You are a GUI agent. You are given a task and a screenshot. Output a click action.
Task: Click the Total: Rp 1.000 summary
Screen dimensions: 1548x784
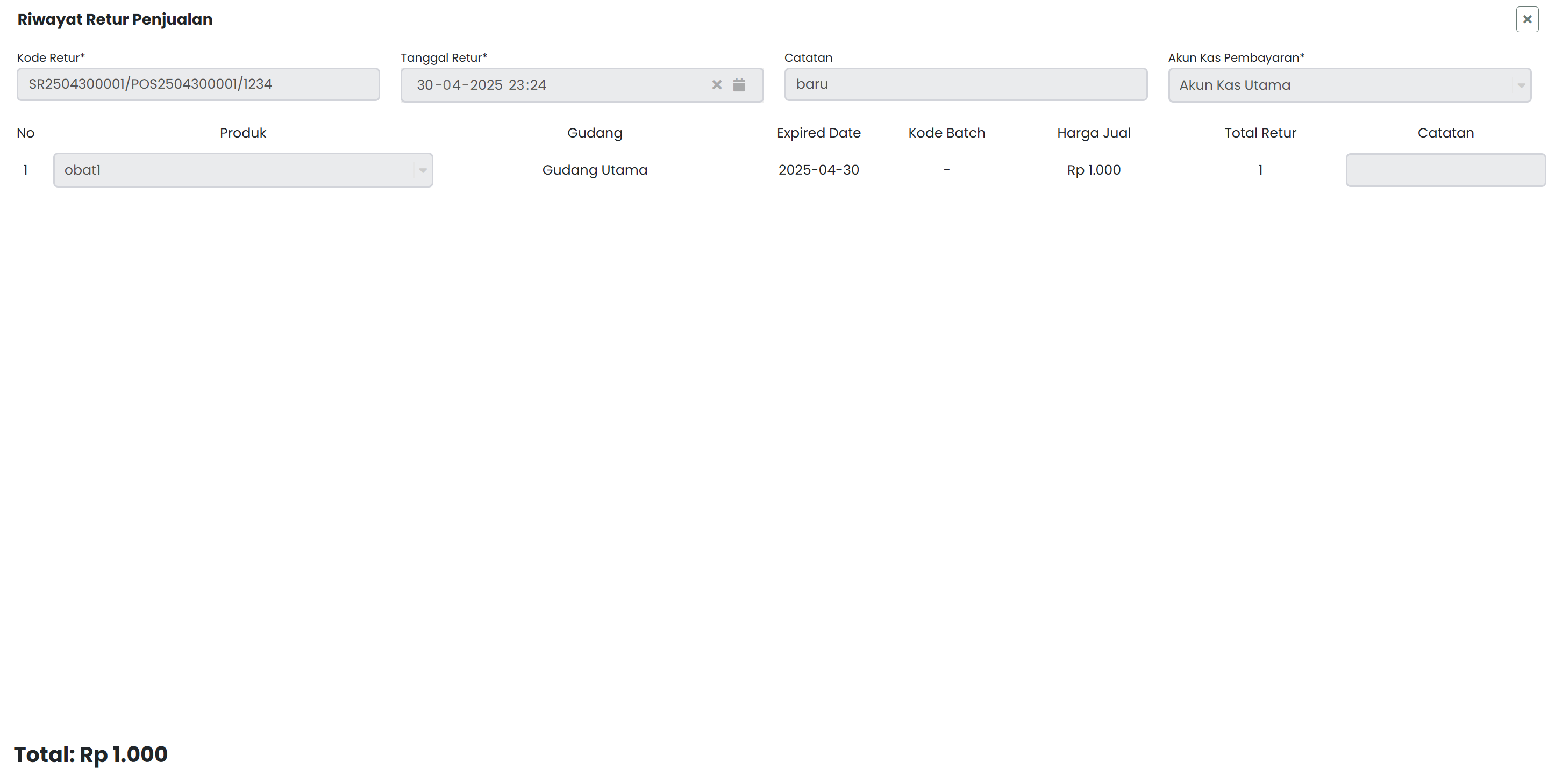pyautogui.click(x=91, y=754)
